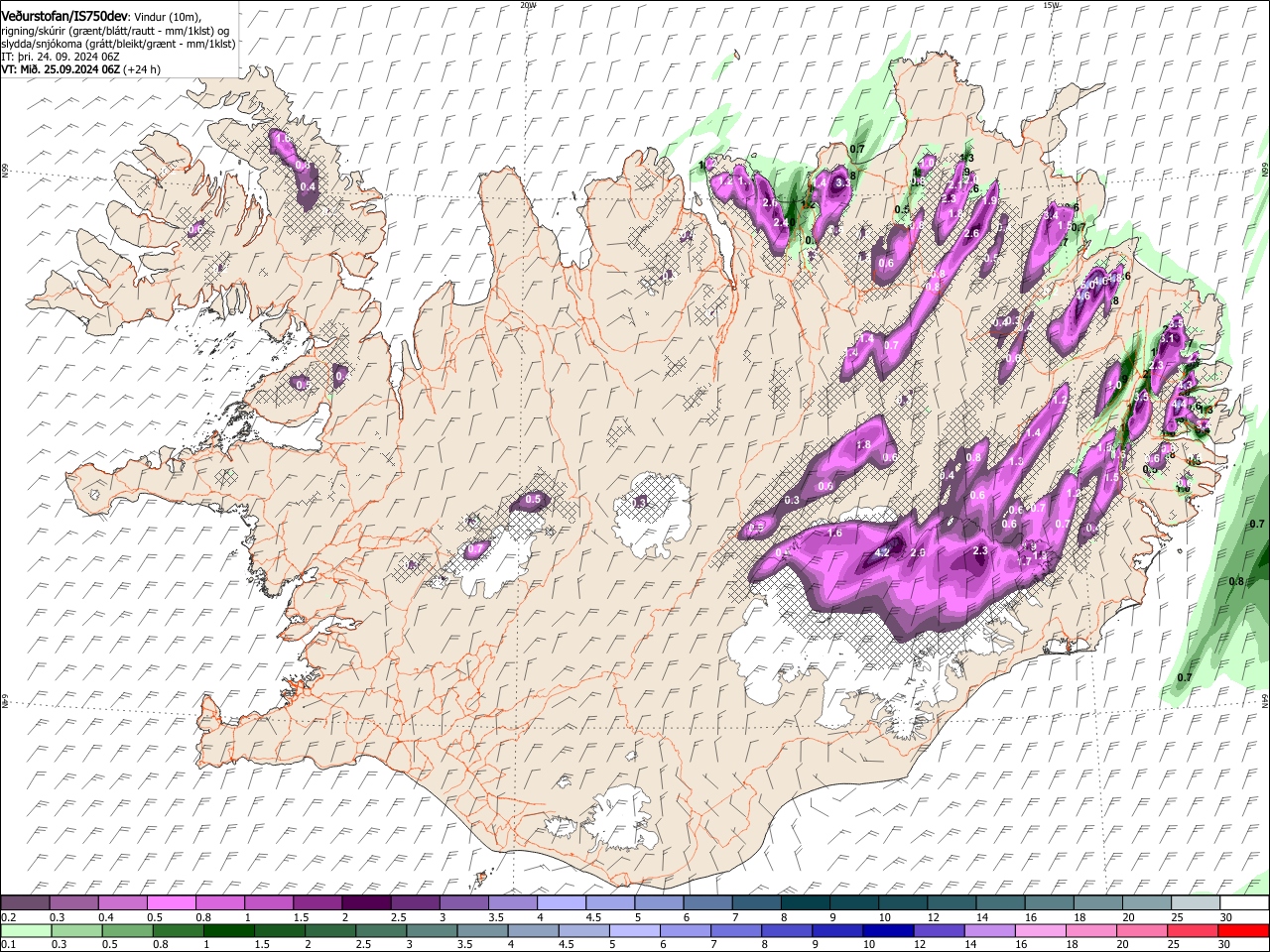Click the upper snow scale swatch at 0.2
The image size is (1270, 952).
click(25, 902)
